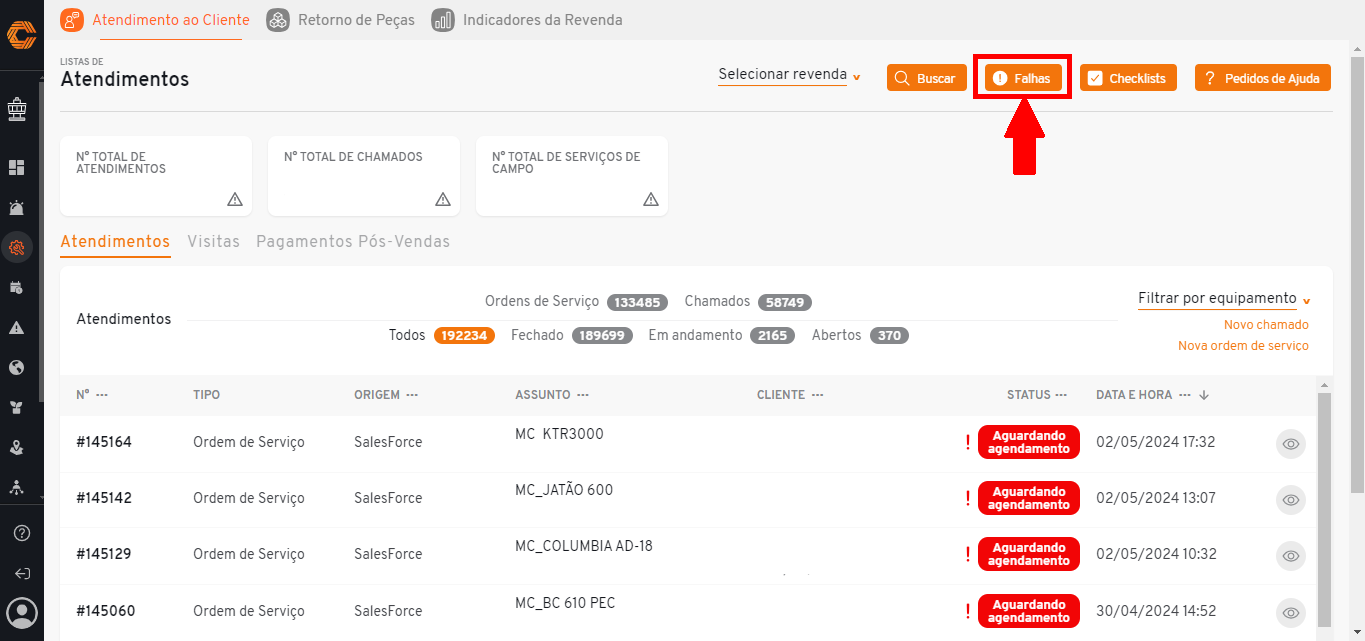The height and width of the screenshot is (641, 1365).
Task: View details of order #145060 eye icon
Action: (x=1291, y=613)
